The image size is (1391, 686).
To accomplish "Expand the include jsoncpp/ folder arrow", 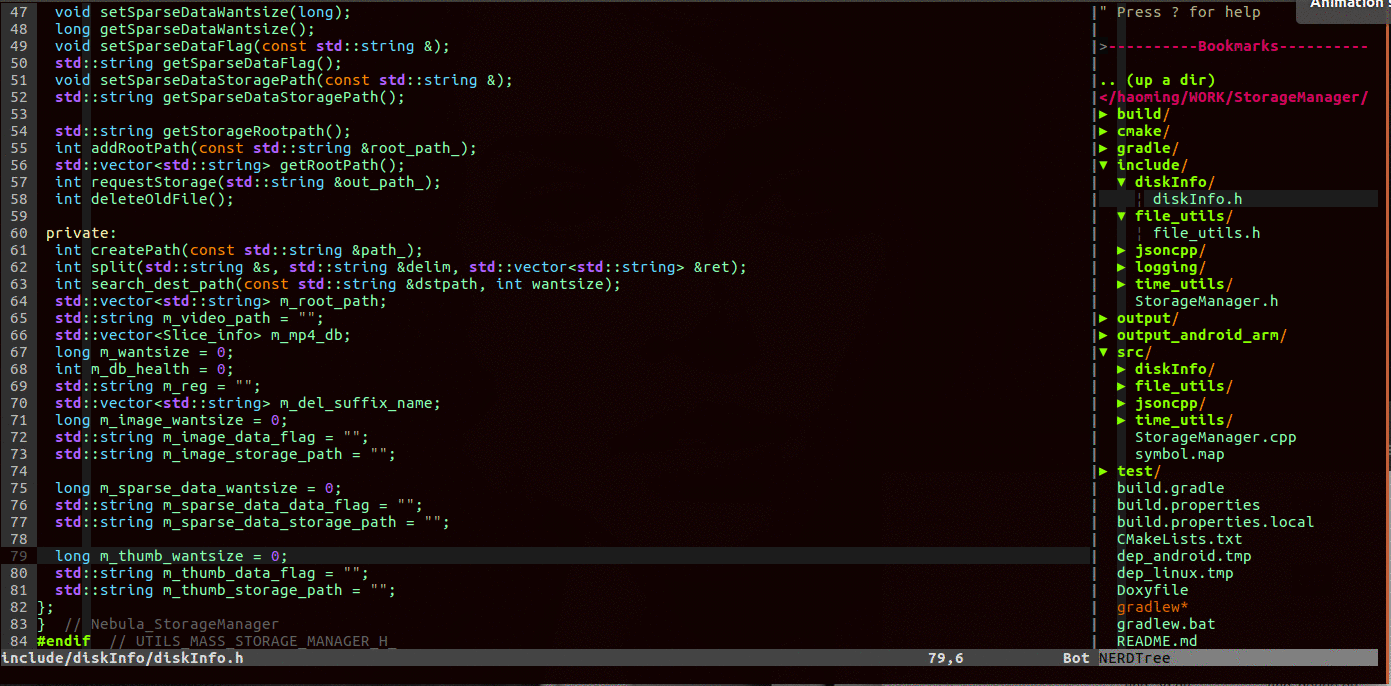I will 1122,250.
